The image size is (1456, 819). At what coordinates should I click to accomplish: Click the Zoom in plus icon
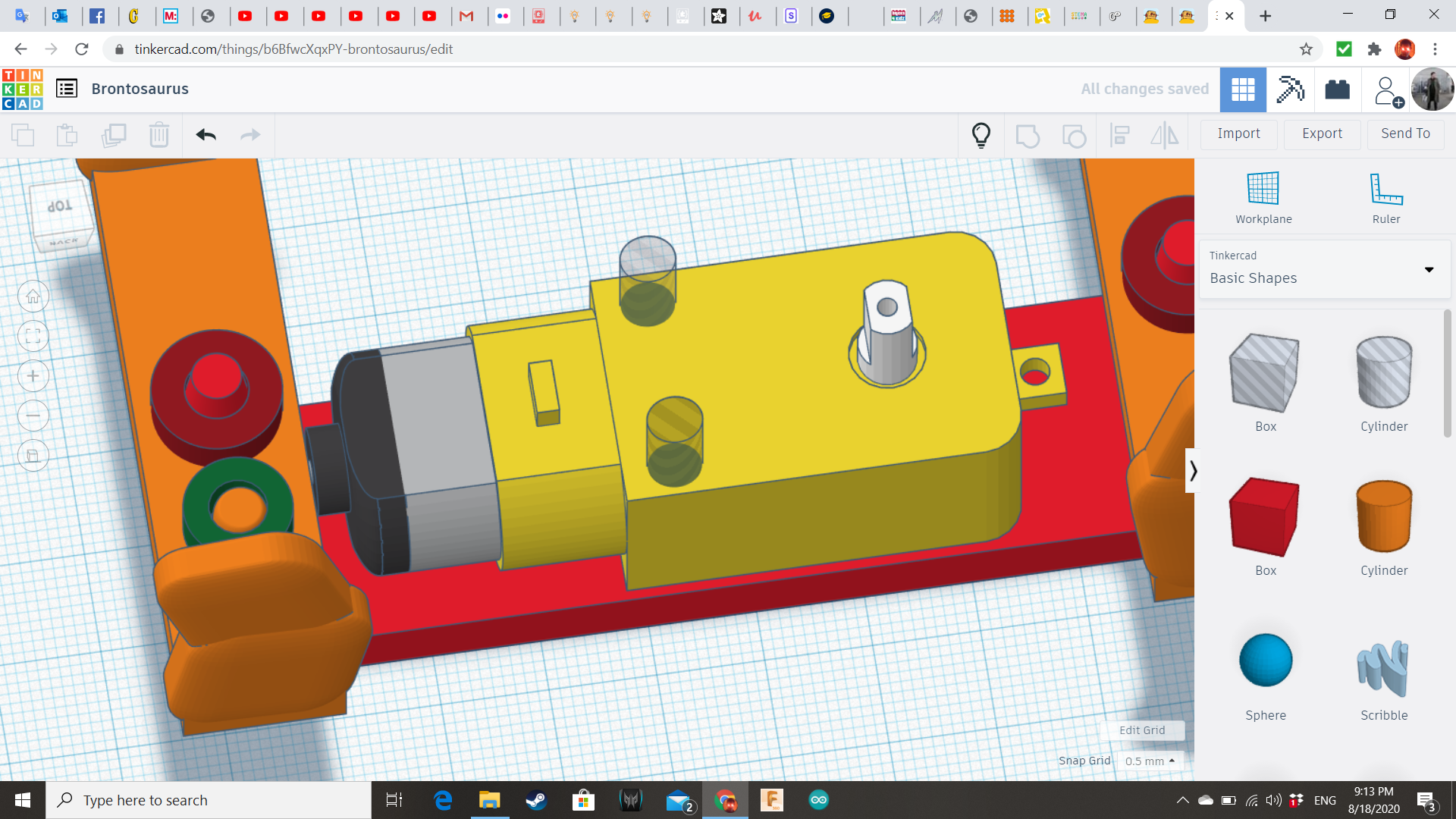pos(33,376)
